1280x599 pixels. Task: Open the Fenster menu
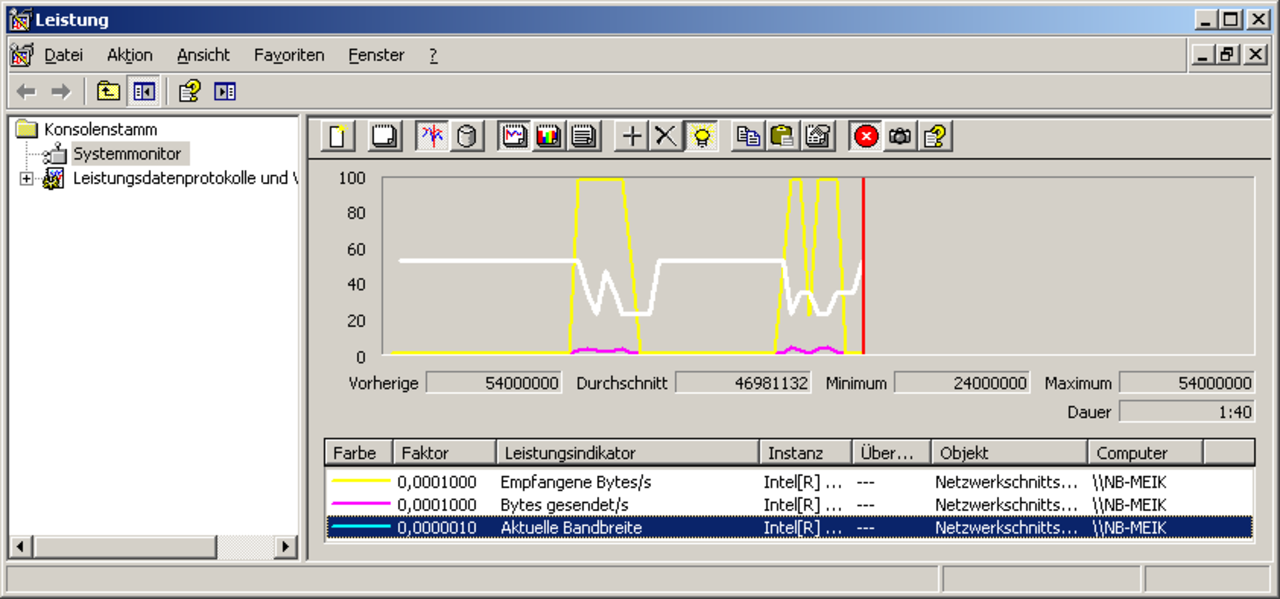click(376, 55)
